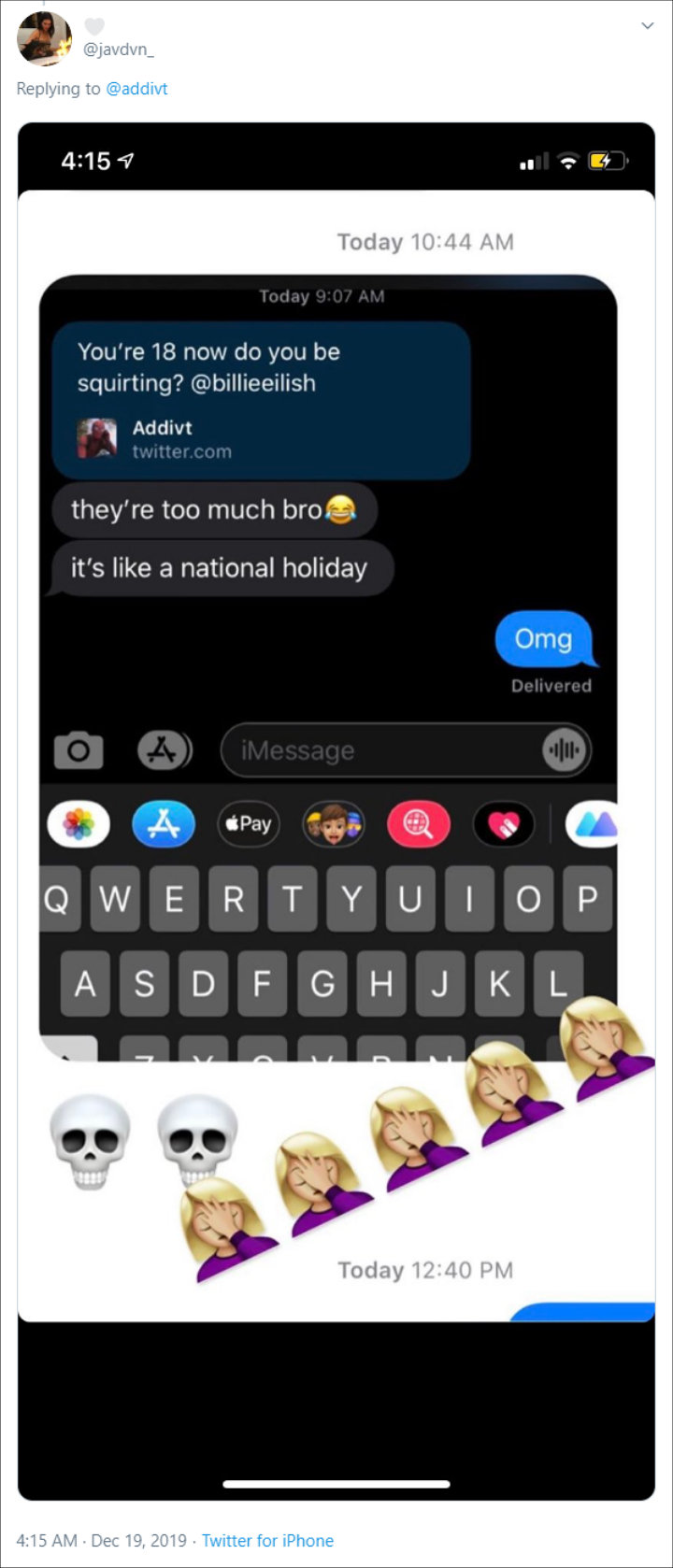
Task: Open the Memoji stickers drawer icon
Action: coord(333,824)
